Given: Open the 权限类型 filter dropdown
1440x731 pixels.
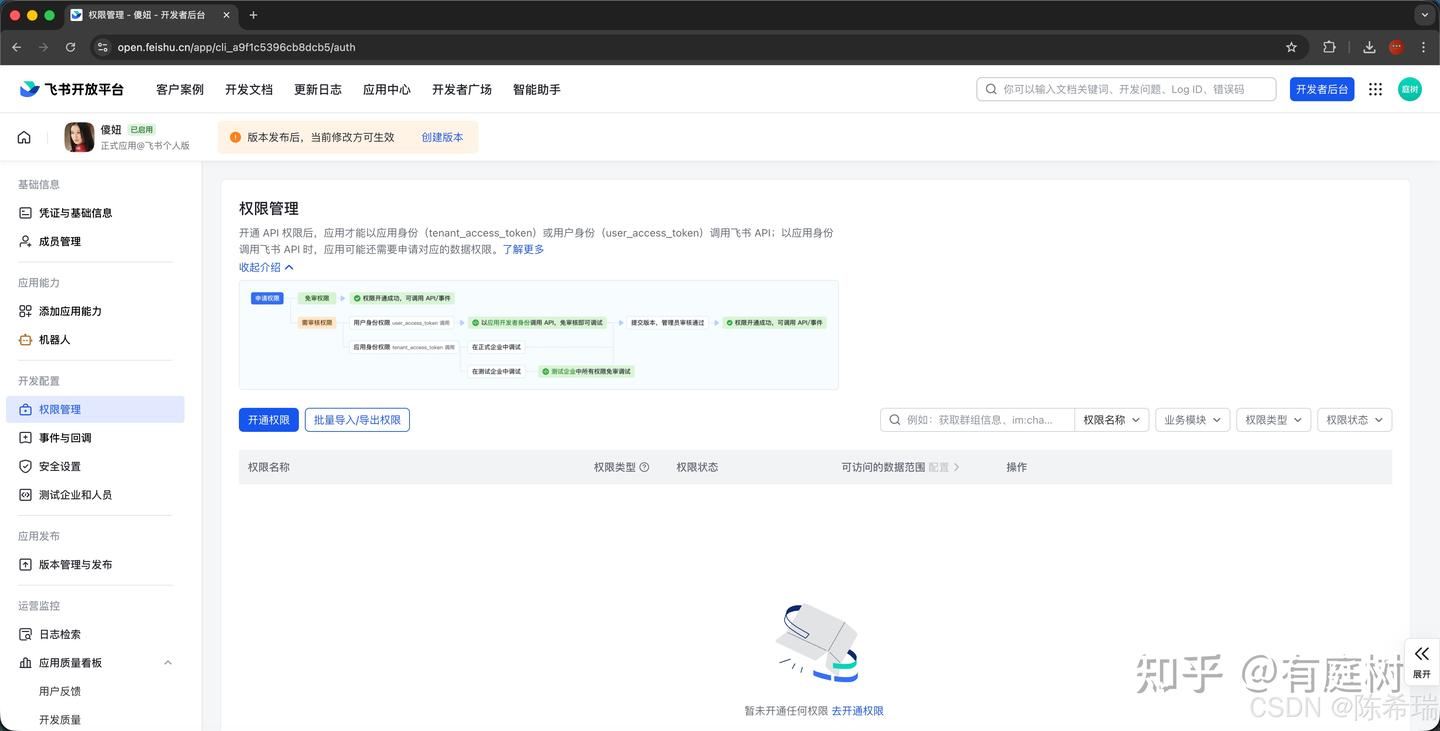Looking at the screenshot, I should [x=1273, y=420].
